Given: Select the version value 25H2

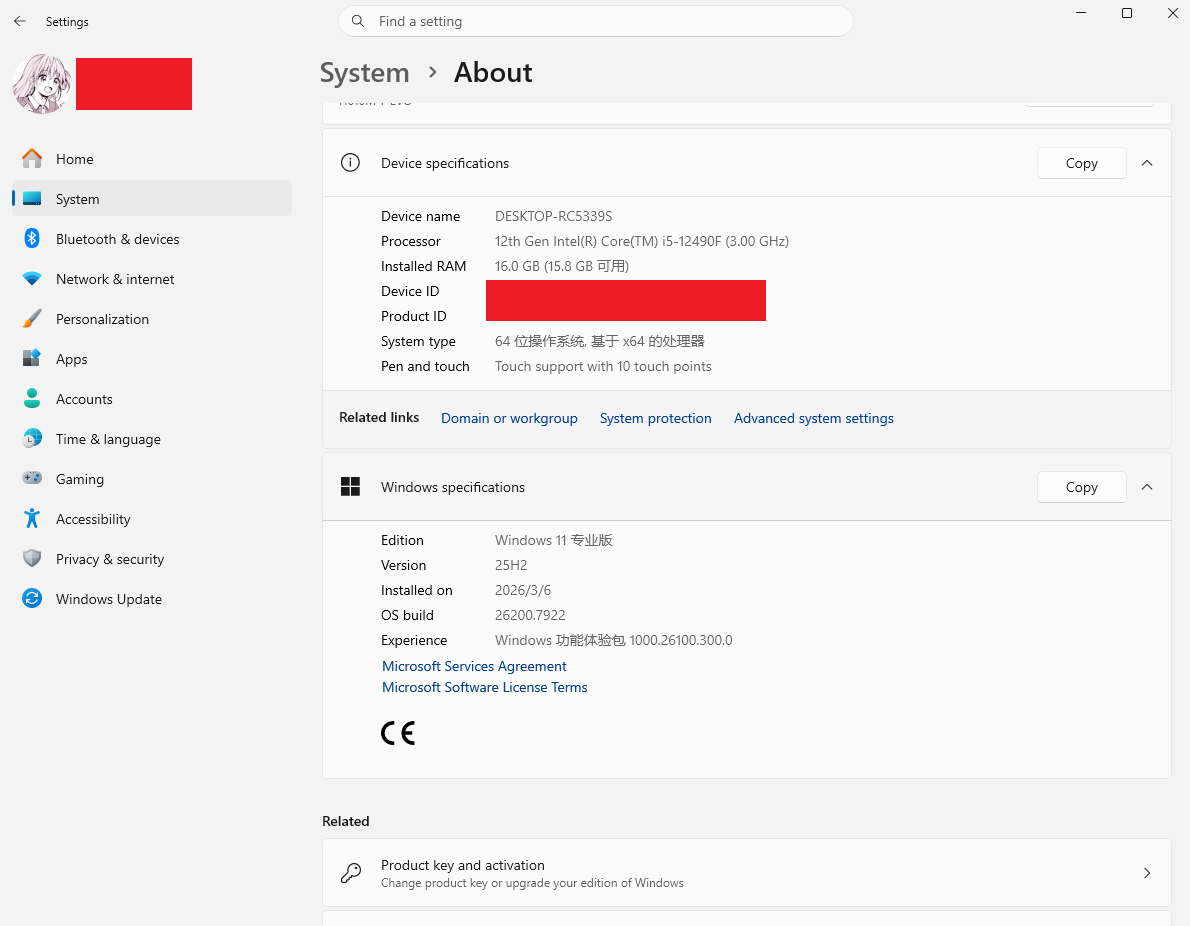Looking at the screenshot, I should coord(511,565).
